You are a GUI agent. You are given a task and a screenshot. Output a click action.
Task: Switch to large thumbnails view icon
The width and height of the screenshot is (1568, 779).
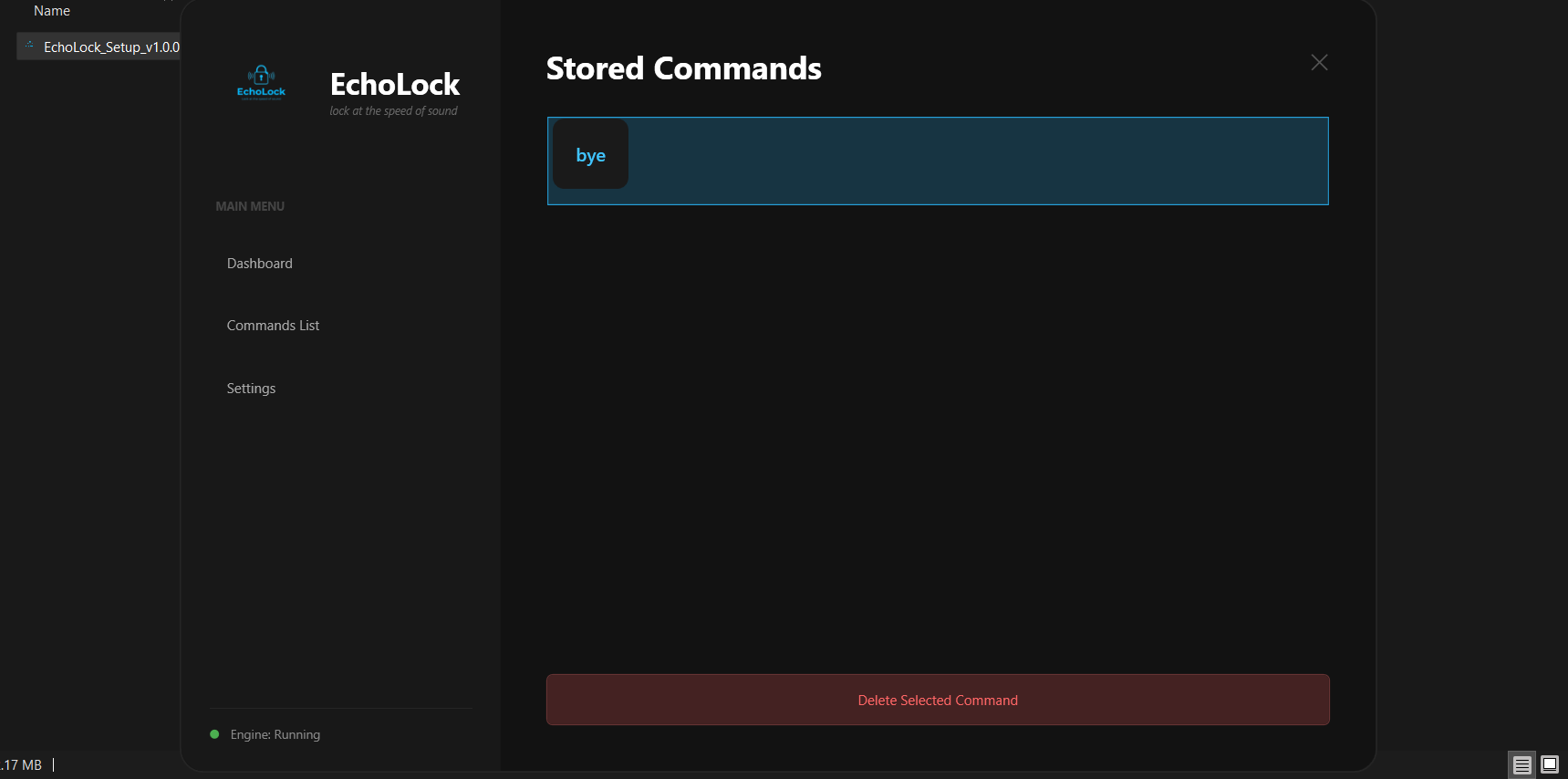tap(1549, 764)
